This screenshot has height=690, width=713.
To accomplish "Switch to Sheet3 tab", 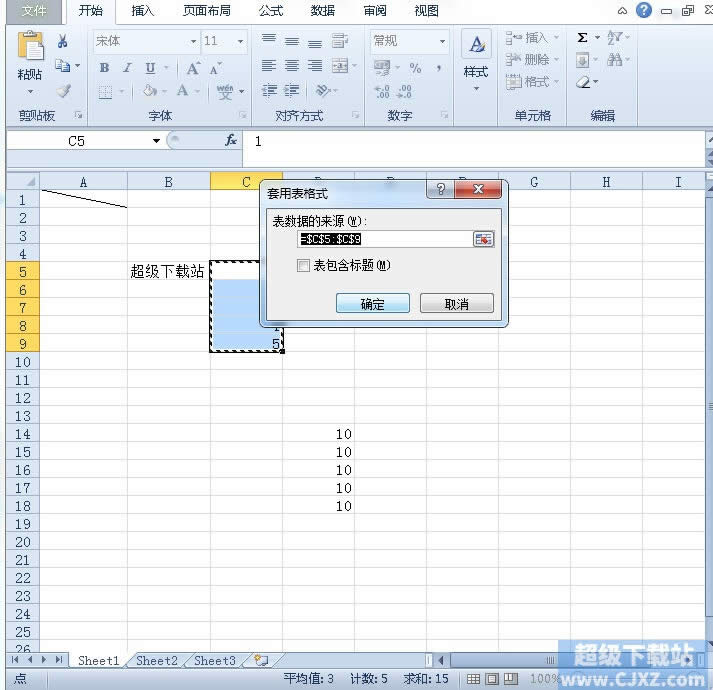I will click(215, 660).
